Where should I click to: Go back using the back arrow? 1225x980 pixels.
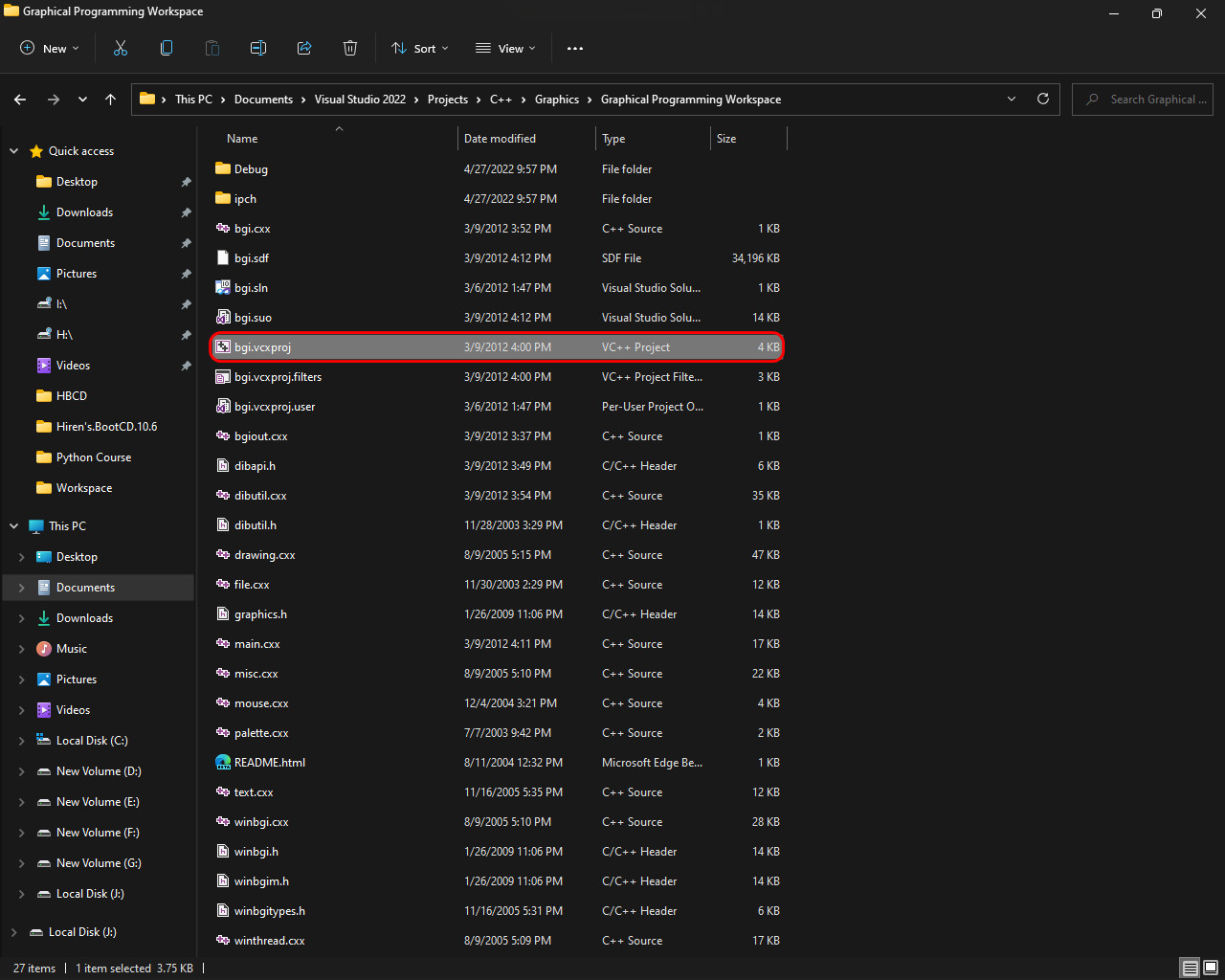(20, 100)
